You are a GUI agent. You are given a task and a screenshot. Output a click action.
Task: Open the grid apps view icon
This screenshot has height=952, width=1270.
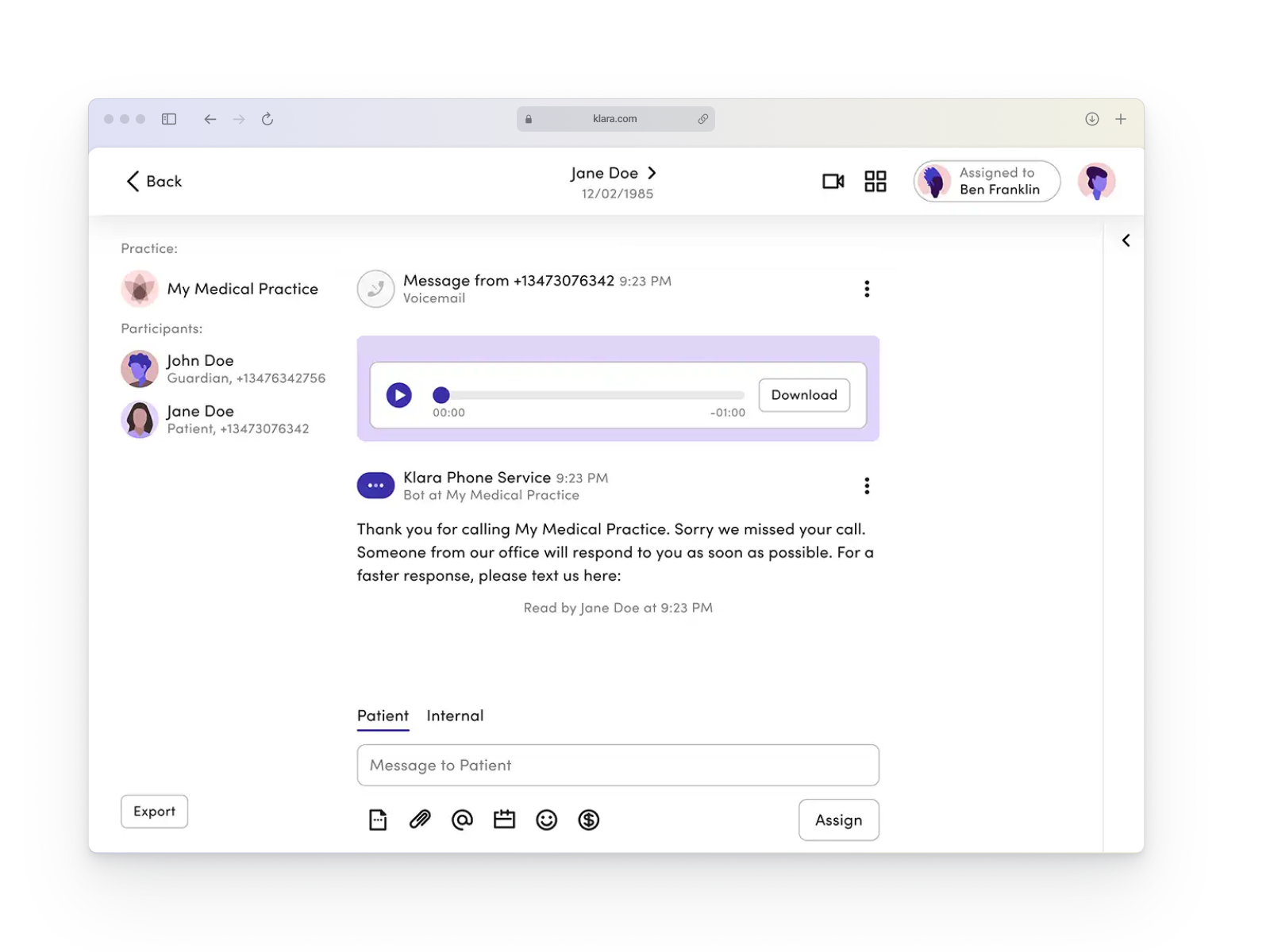[875, 182]
